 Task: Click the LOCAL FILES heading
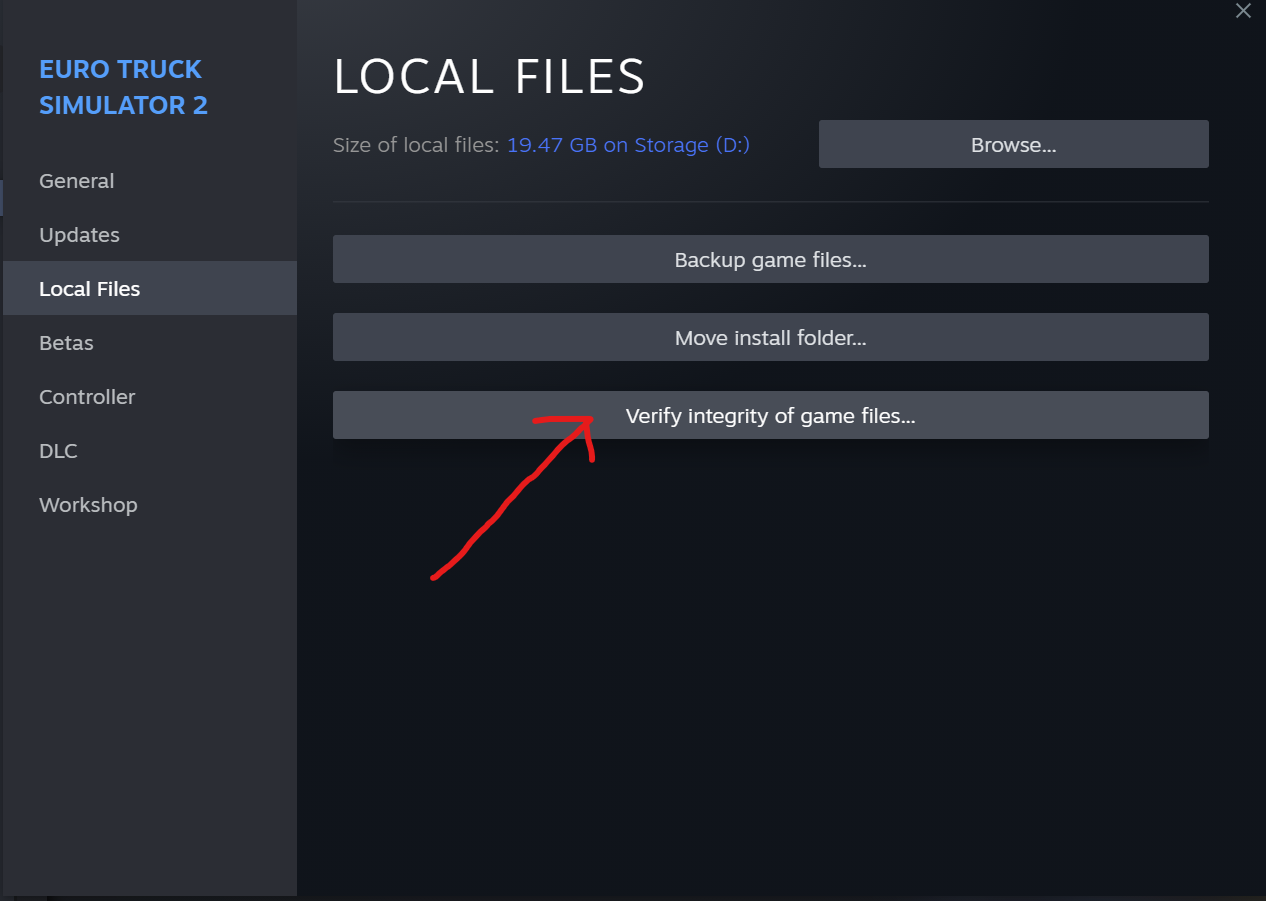[x=489, y=77]
